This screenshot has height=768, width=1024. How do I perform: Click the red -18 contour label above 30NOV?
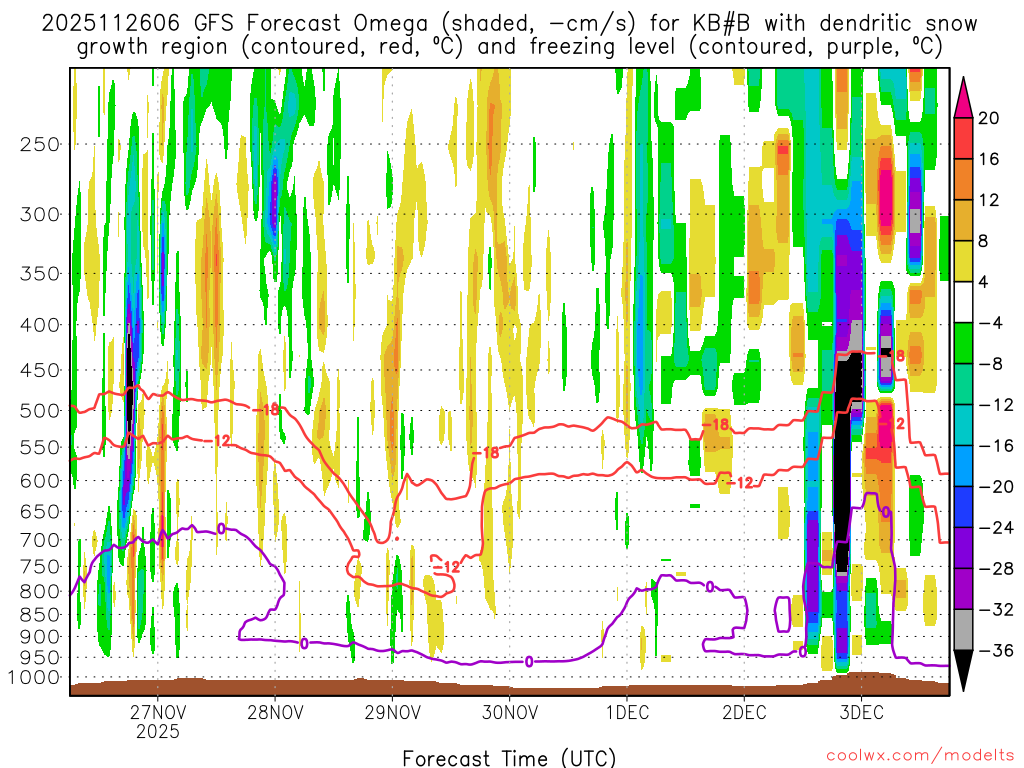(486, 453)
